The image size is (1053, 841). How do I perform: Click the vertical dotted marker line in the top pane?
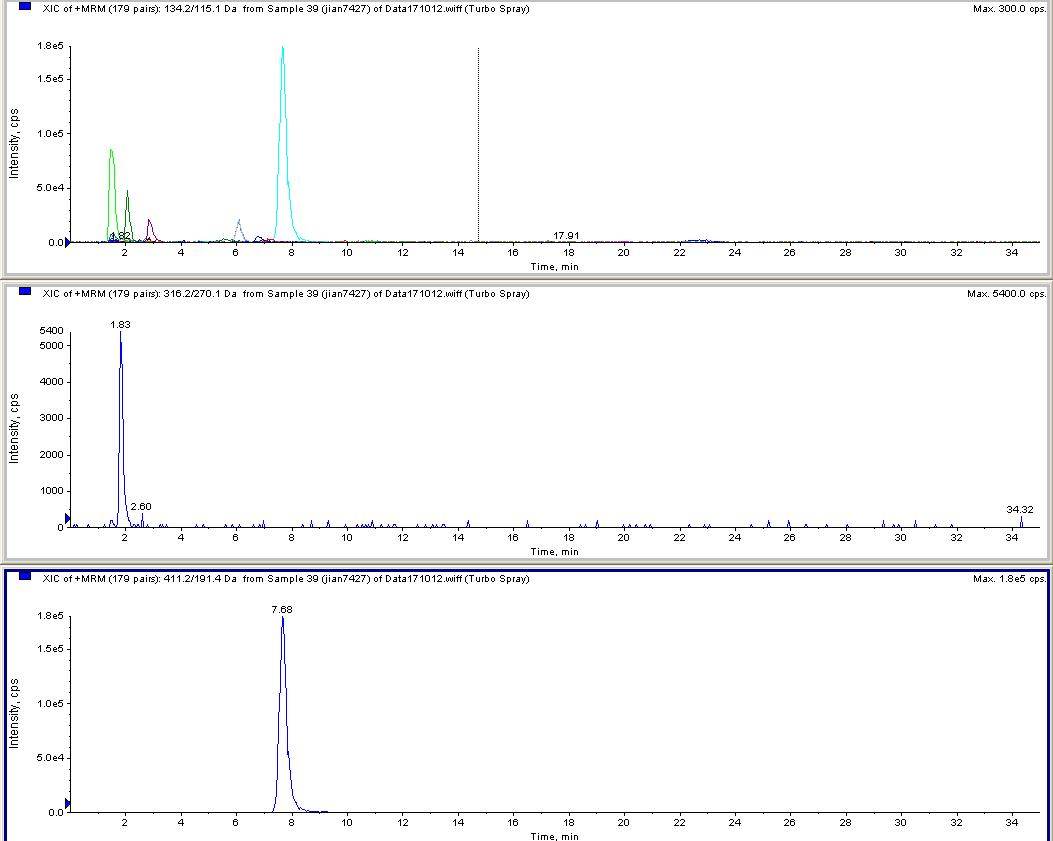478,140
